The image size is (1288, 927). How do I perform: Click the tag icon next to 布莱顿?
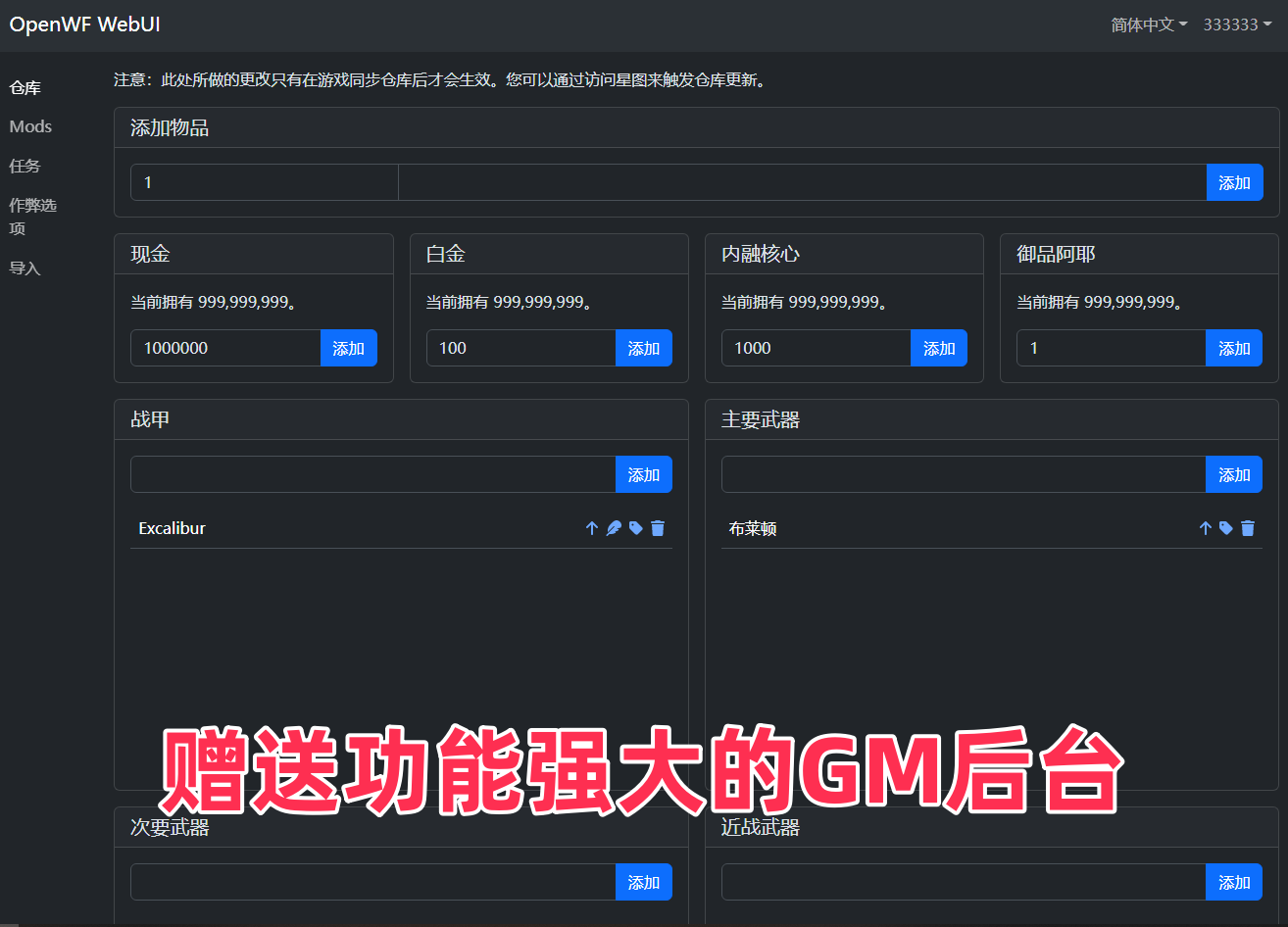click(x=1225, y=528)
